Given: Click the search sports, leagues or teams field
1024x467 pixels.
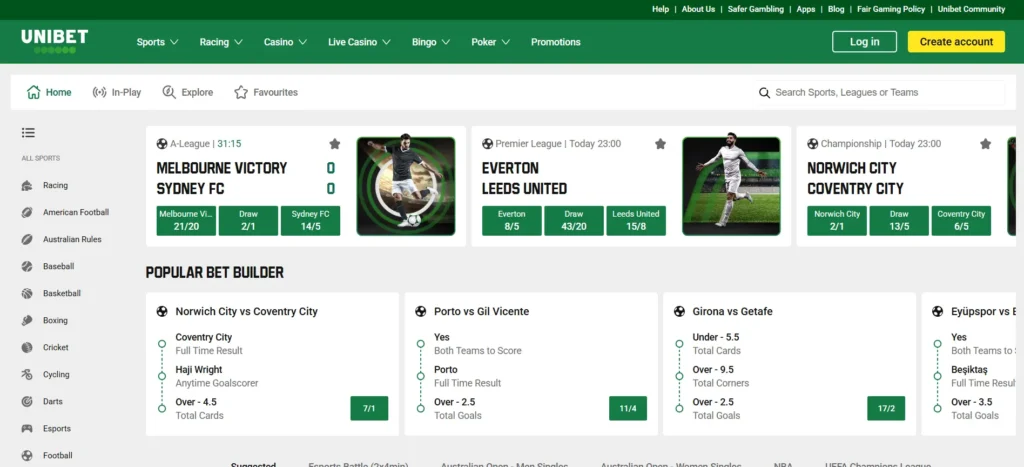Looking at the screenshot, I should 880,93.
